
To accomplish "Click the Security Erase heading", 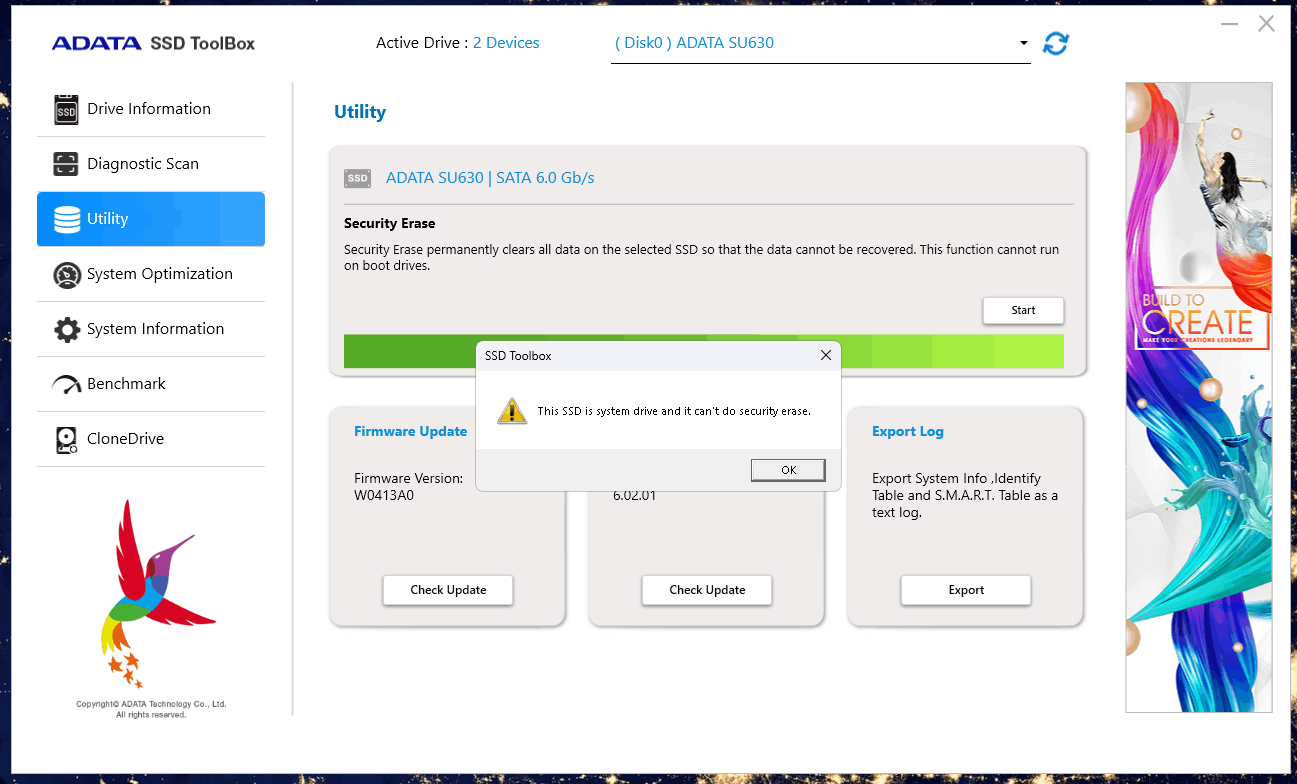I will click(x=389, y=223).
